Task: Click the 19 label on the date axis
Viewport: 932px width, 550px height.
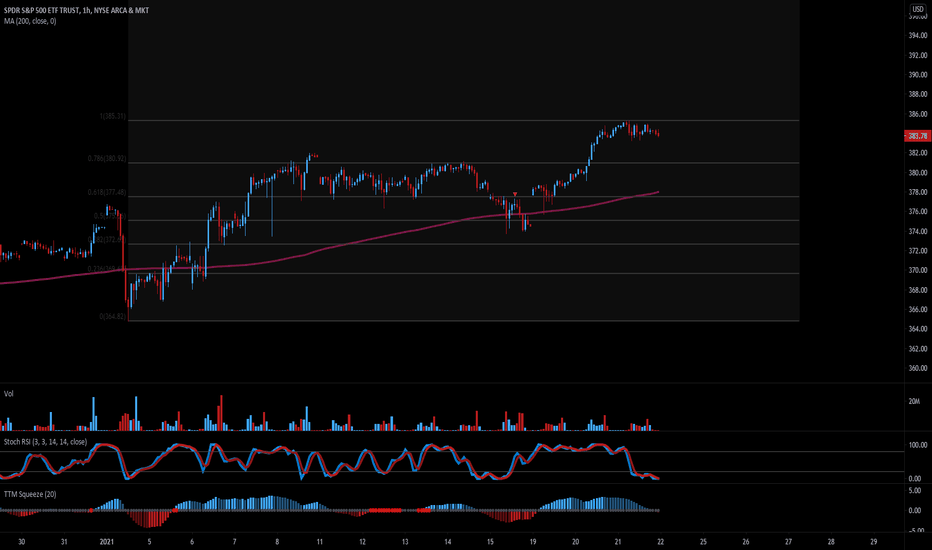Action: [533, 542]
